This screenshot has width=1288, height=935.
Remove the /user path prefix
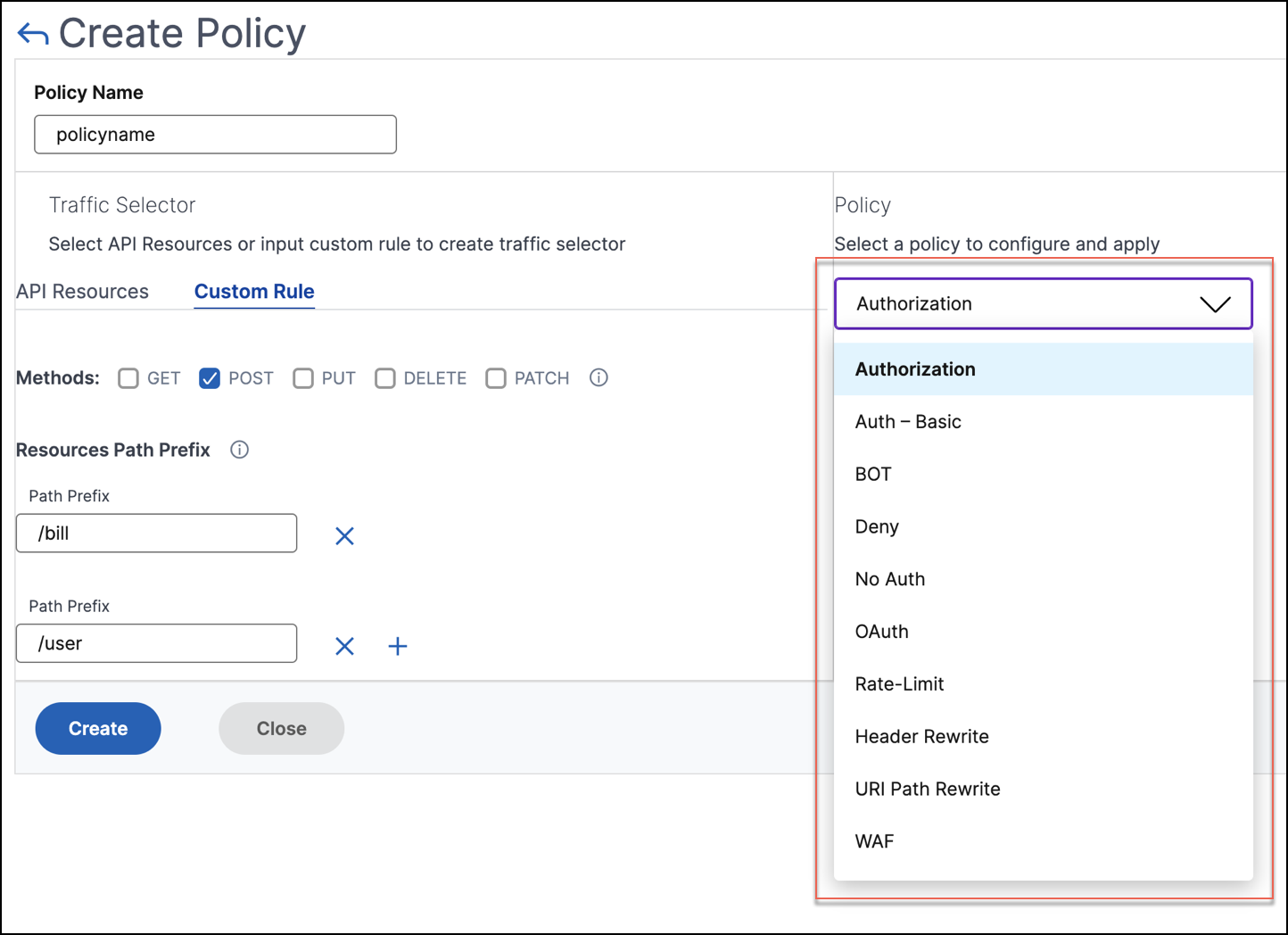344,646
